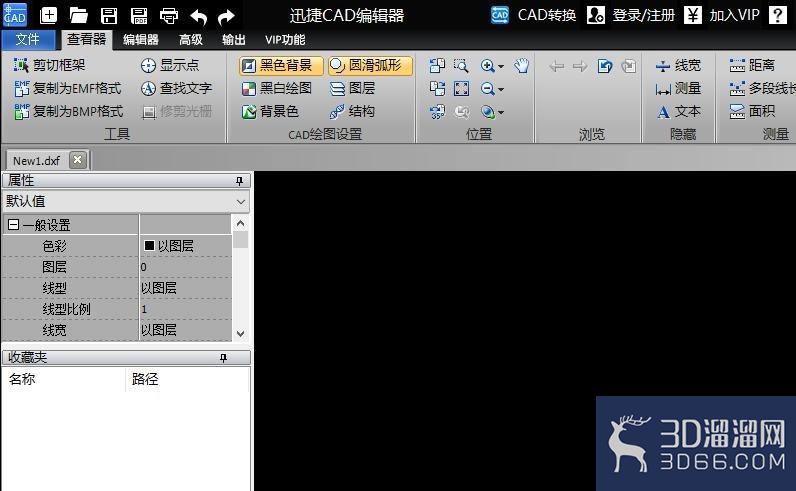The height and width of the screenshot is (491, 796).
Task: Click the CAD转换 conversion button
Action: pyautogui.click(x=533, y=15)
